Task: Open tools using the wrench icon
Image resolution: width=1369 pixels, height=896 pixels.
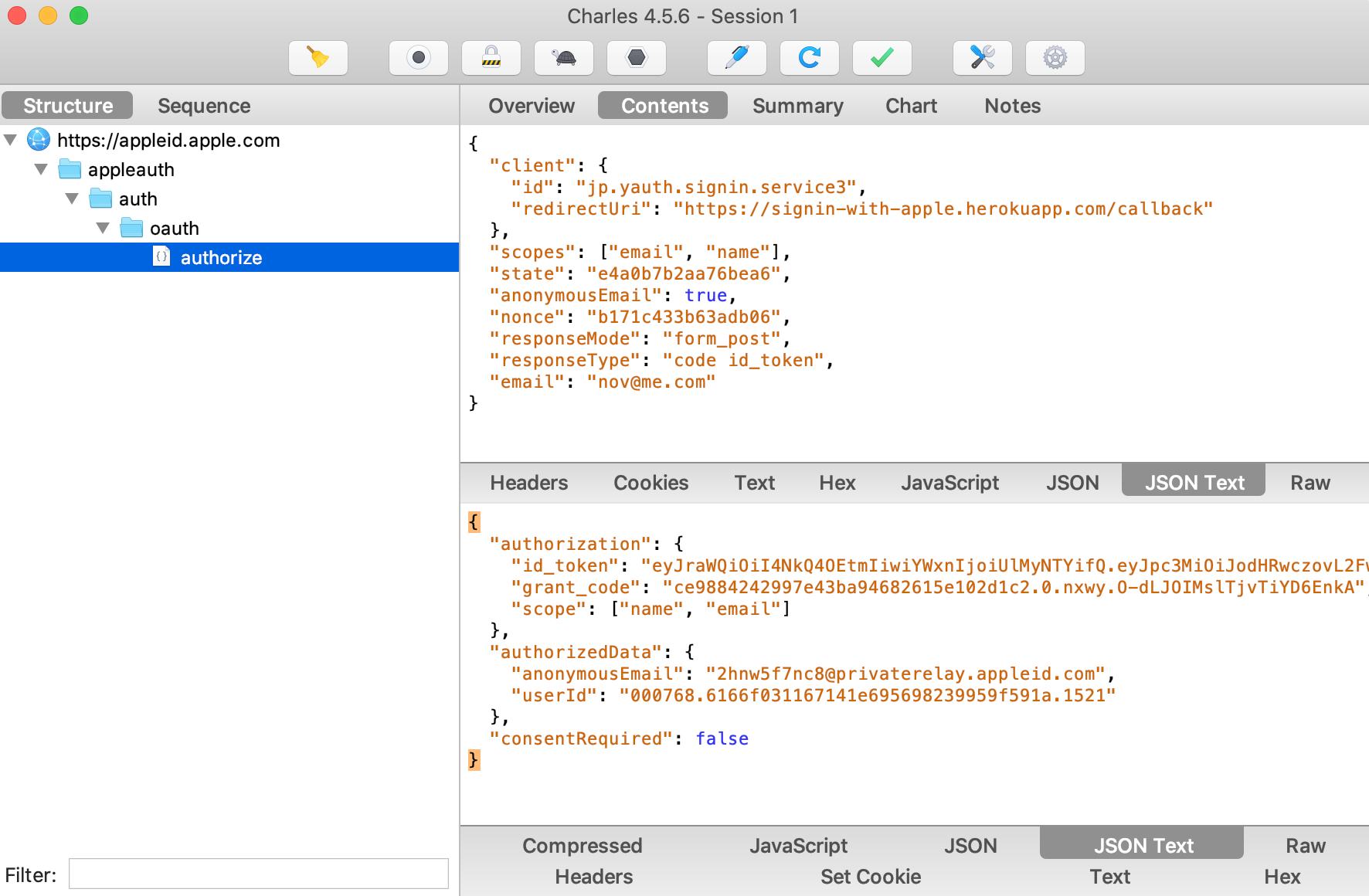Action: (982, 57)
